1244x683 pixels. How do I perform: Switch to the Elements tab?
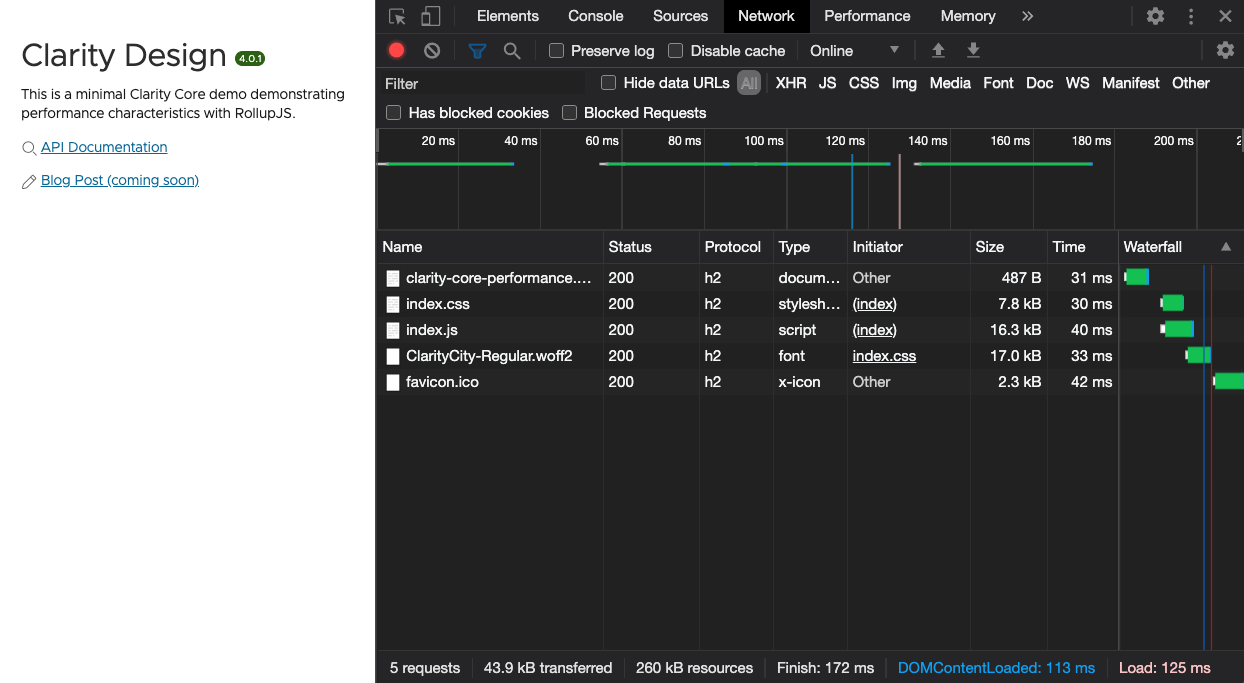pos(508,16)
